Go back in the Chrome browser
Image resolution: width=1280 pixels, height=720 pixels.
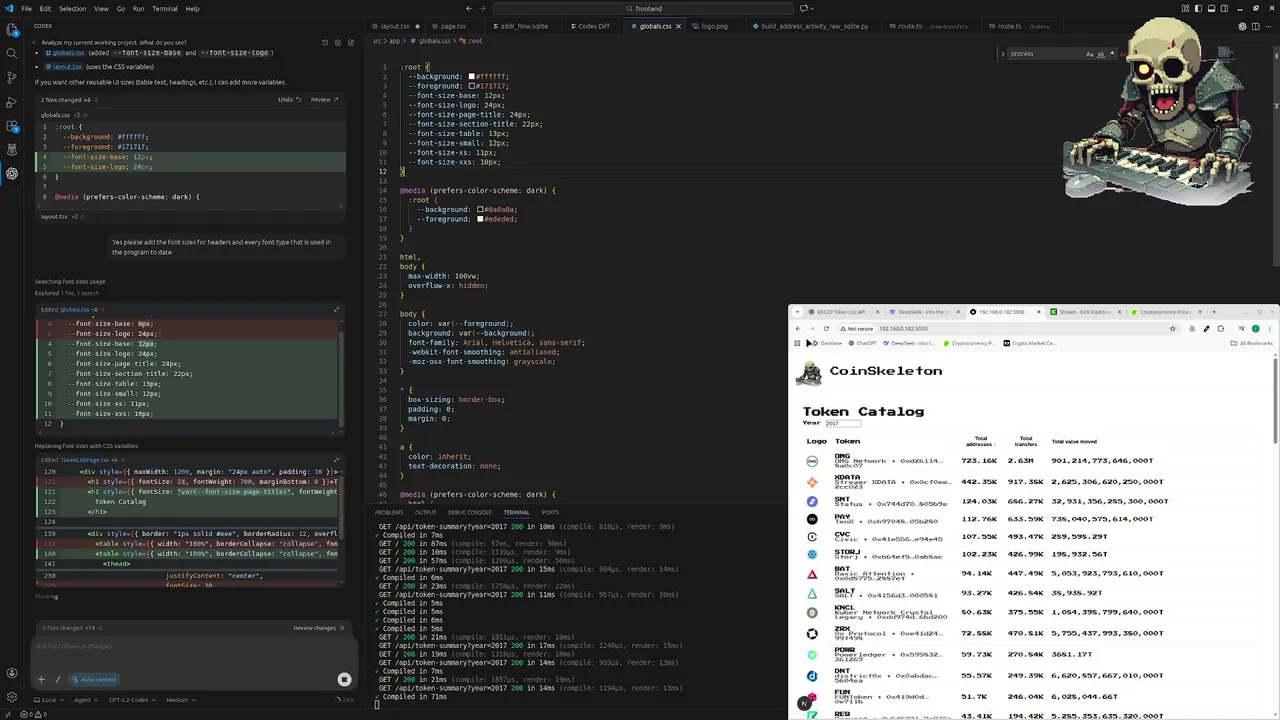[798, 329]
